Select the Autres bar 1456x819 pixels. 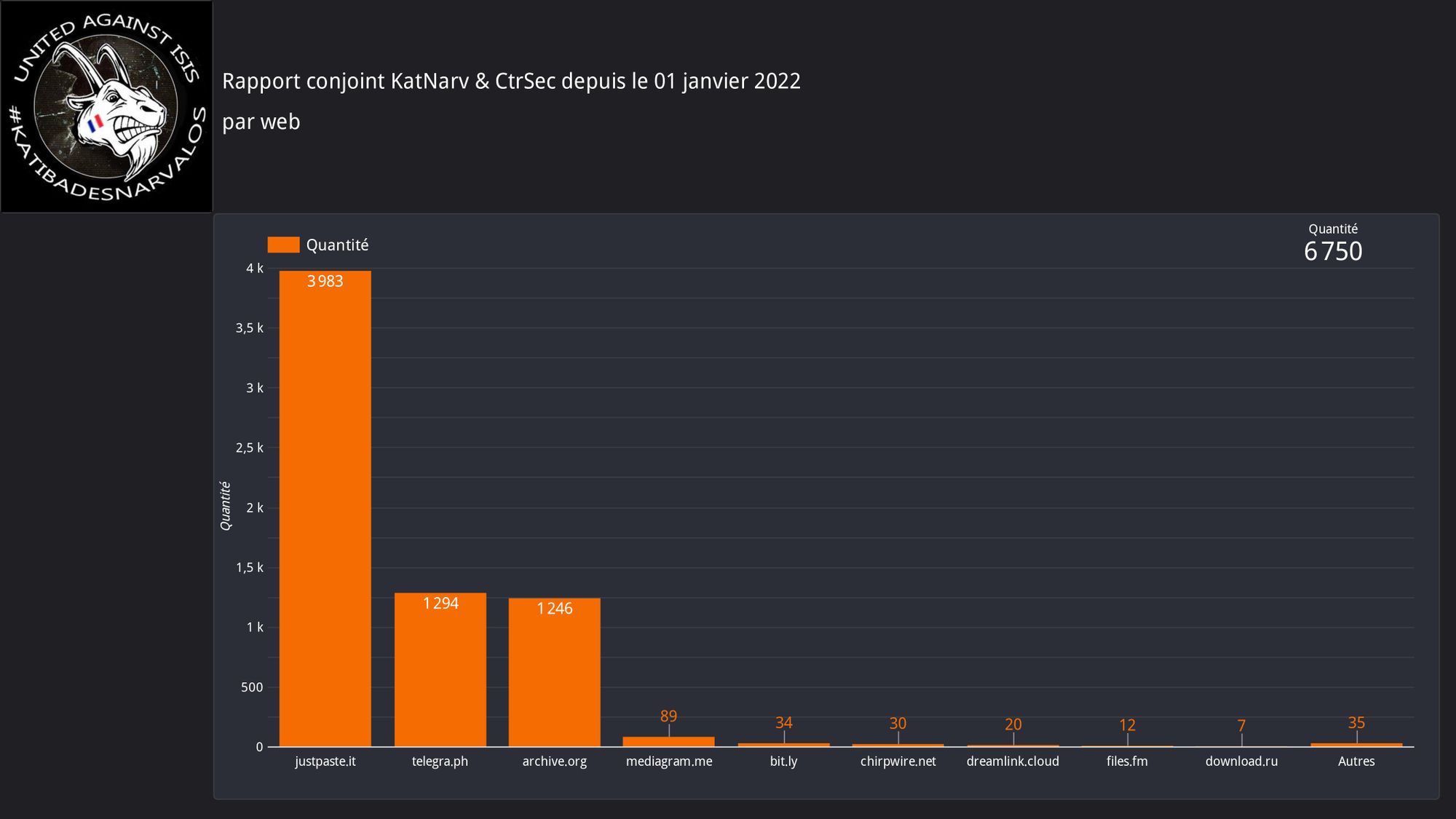(x=1356, y=745)
